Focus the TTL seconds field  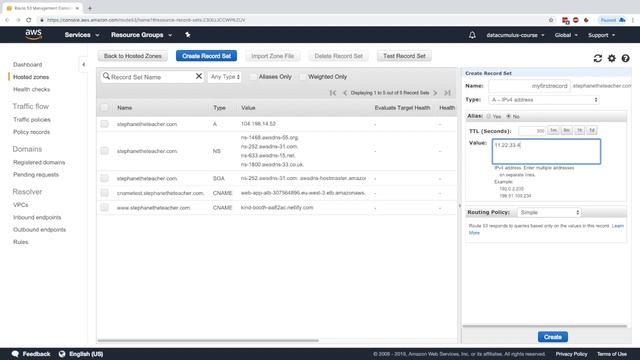pos(532,131)
